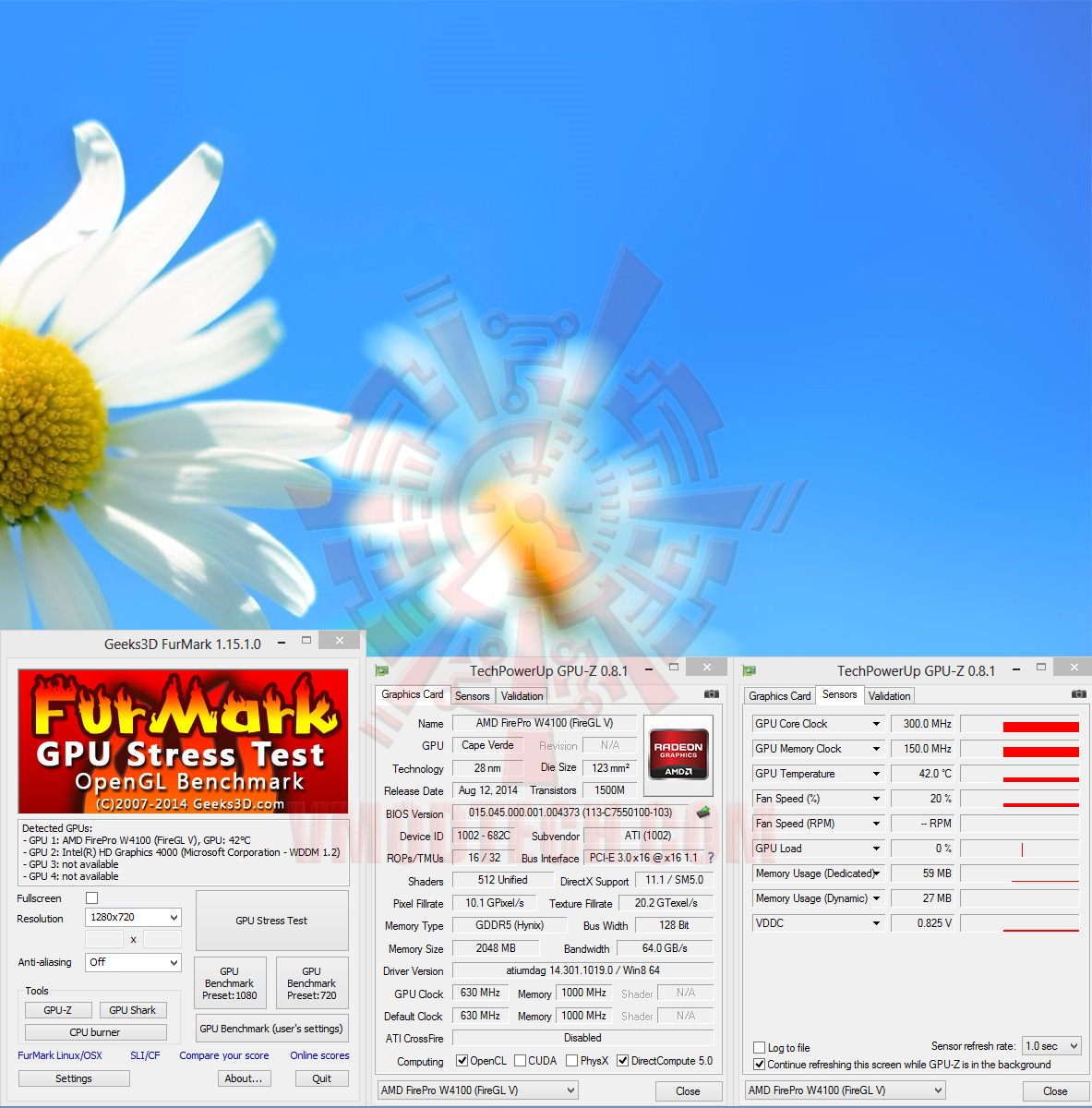Viewport: 1092px width, 1108px height.
Task: Open the About... dialog in FurMark
Action: coord(244,1078)
